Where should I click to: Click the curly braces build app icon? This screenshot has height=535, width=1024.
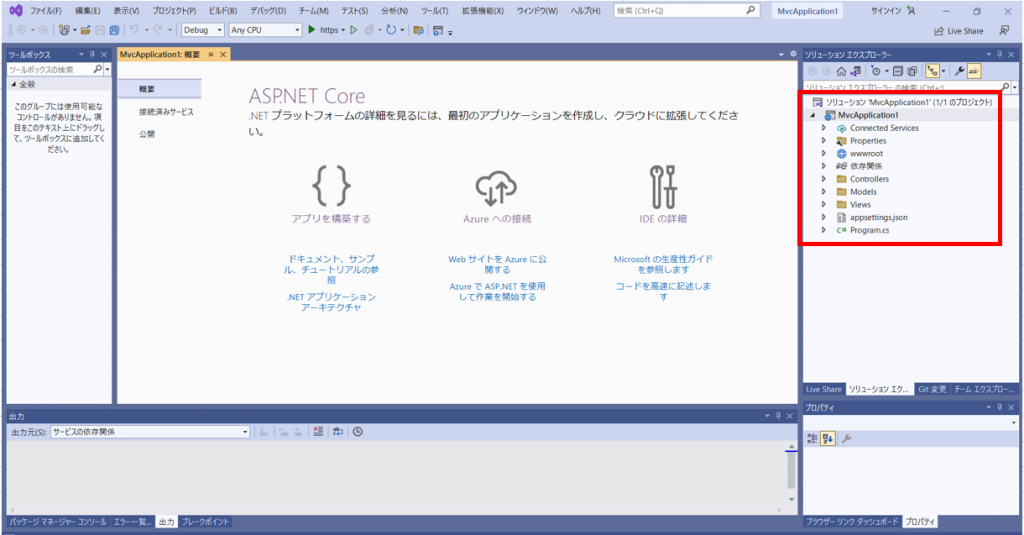[331, 186]
